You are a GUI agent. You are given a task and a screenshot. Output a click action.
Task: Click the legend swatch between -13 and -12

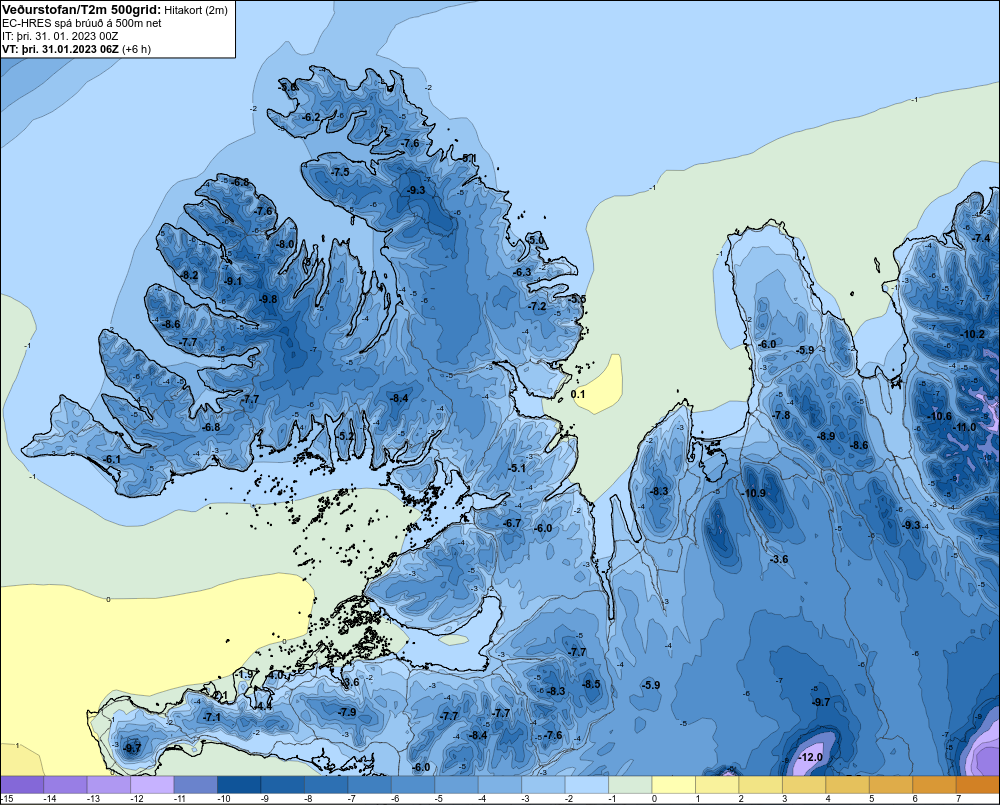(x=109, y=785)
